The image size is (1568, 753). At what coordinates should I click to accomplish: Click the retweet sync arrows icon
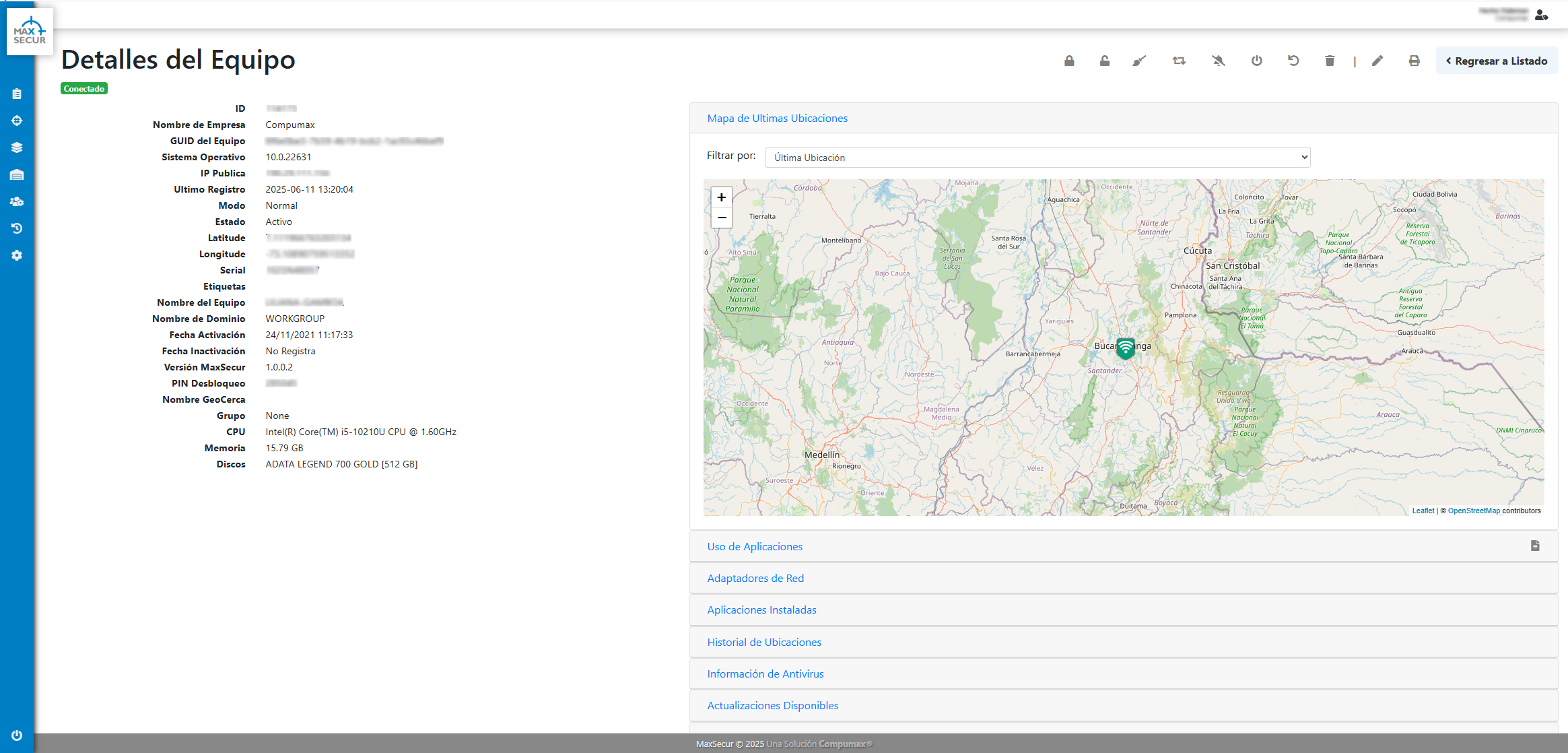coord(1179,61)
